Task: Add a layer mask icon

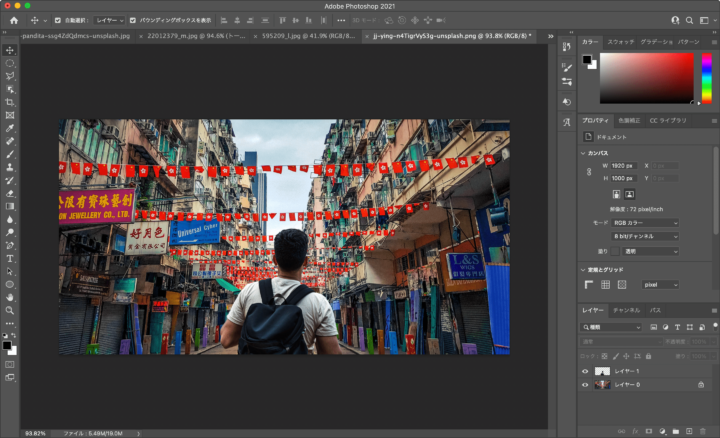Action: (x=648, y=431)
